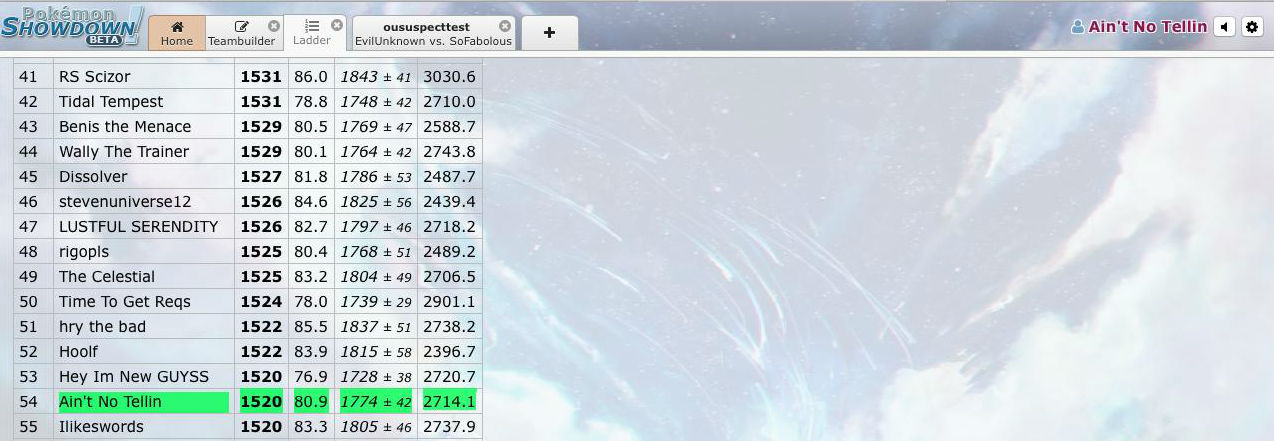The height and width of the screenshot is (441, 1274).
Task: Open the EvilUnknown vs. SoFabulous battle tab
Action: [432, 34]
